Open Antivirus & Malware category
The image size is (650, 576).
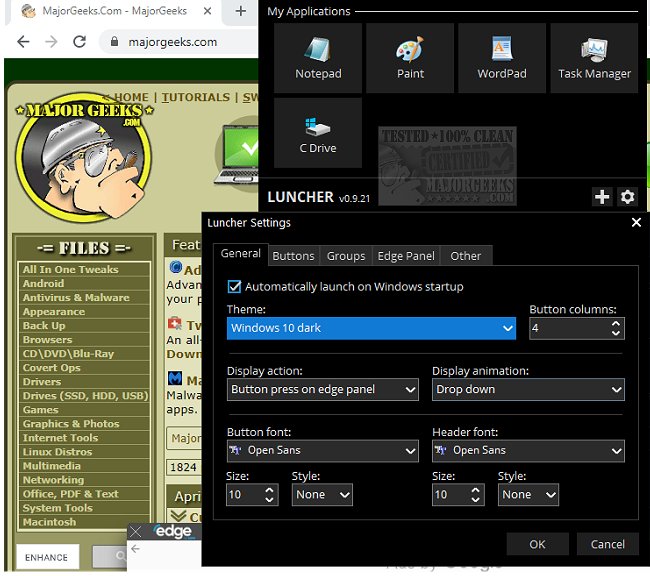84,298
